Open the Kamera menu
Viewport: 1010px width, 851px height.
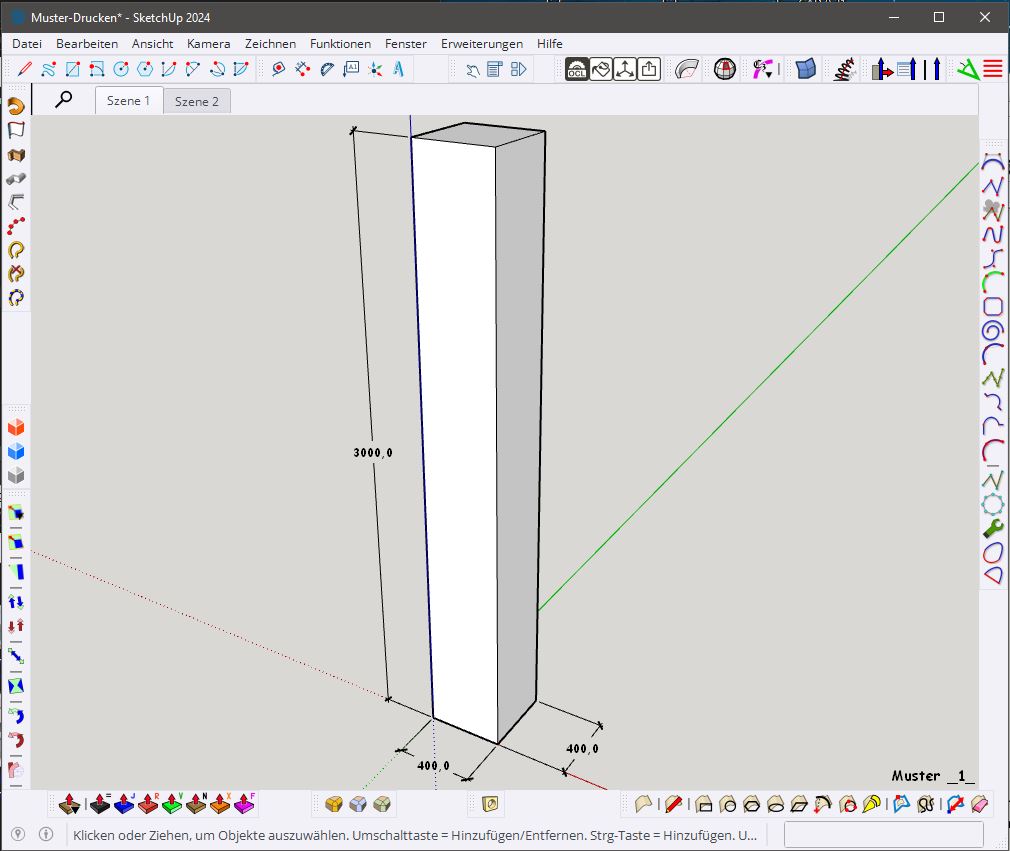[x=208, y=44]
